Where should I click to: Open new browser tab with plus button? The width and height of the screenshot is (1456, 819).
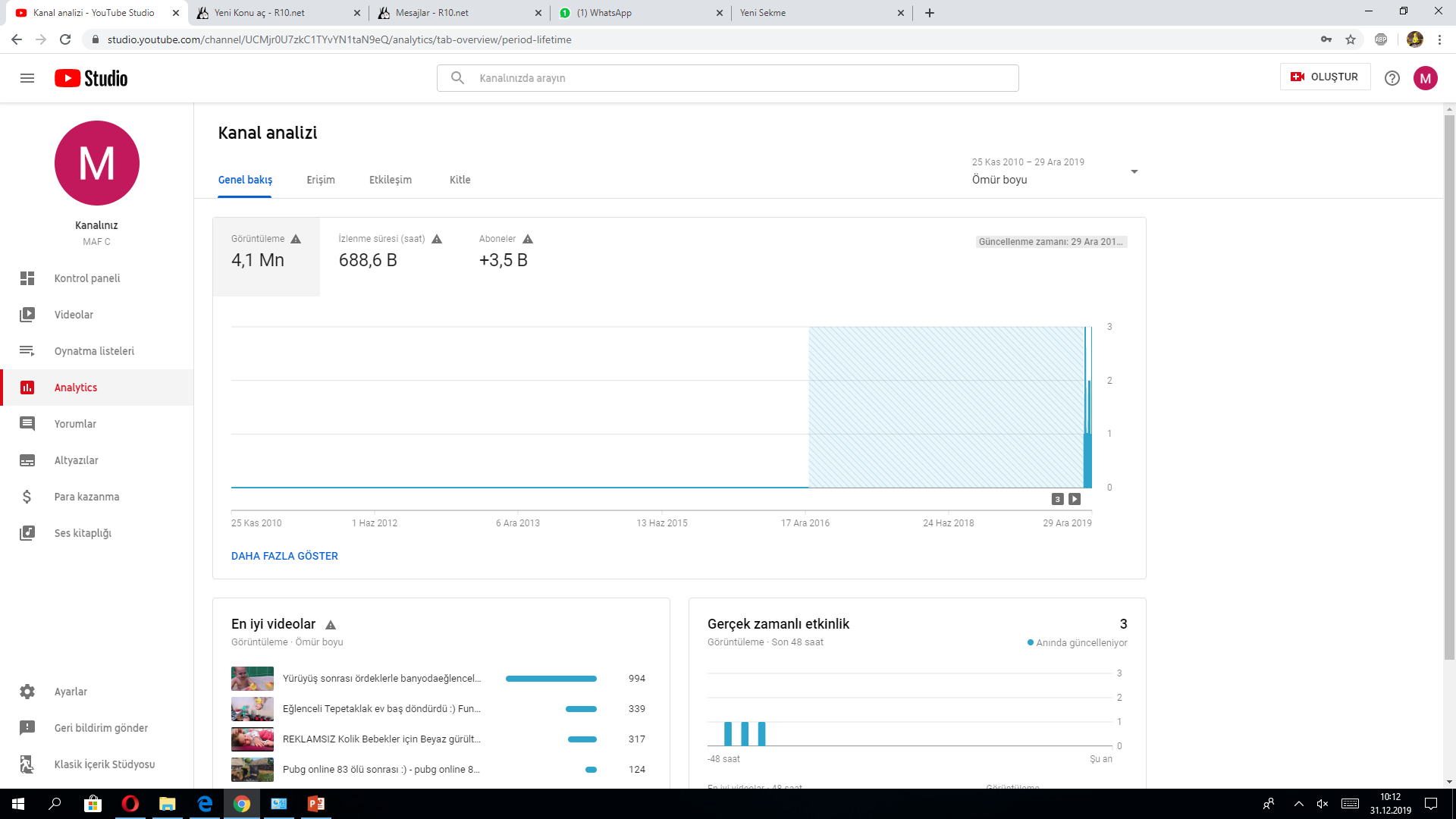click(930, 13)
